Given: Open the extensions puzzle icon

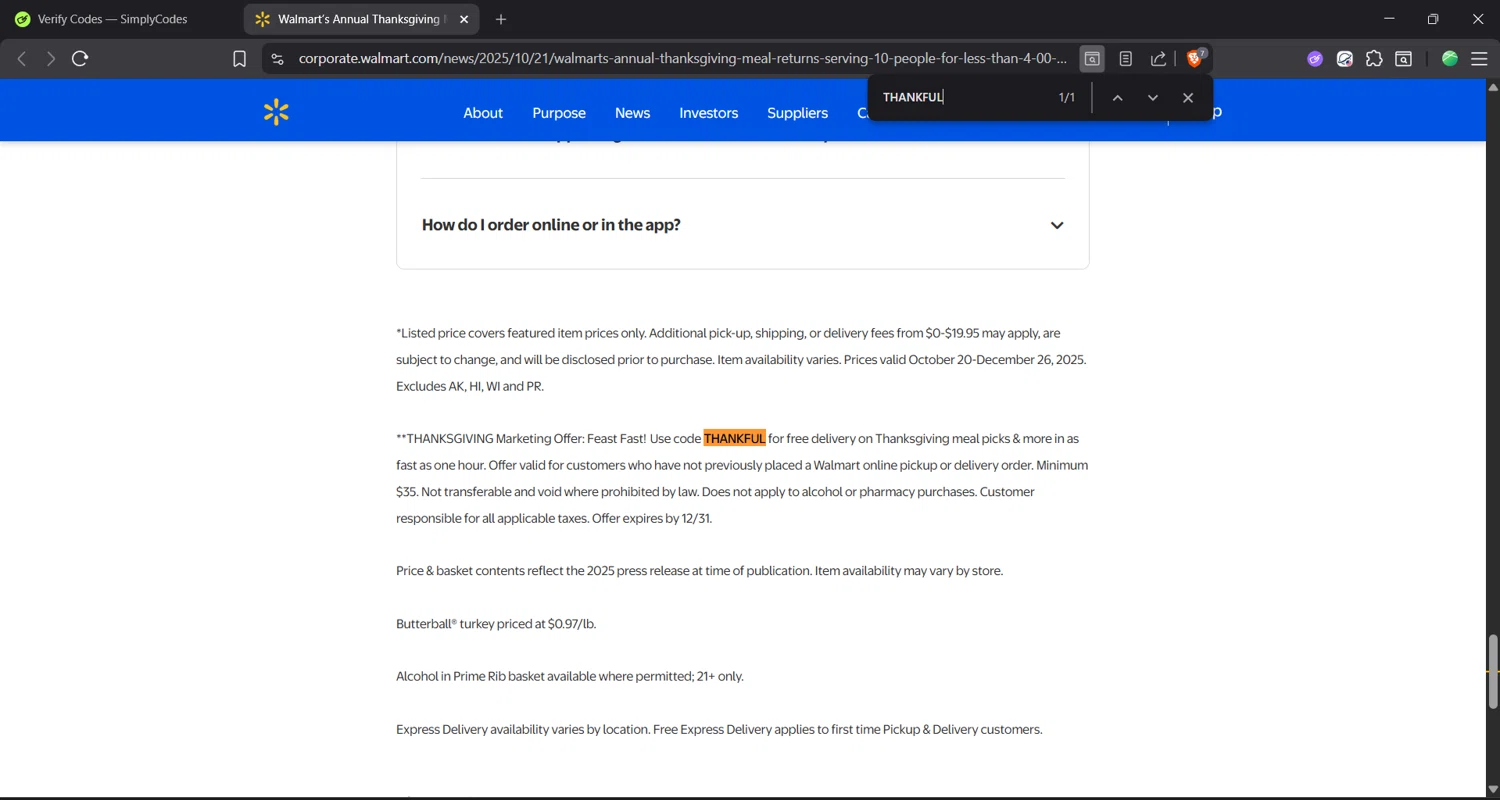Looking at the screenshot, I should click(x=1375, y=59).
